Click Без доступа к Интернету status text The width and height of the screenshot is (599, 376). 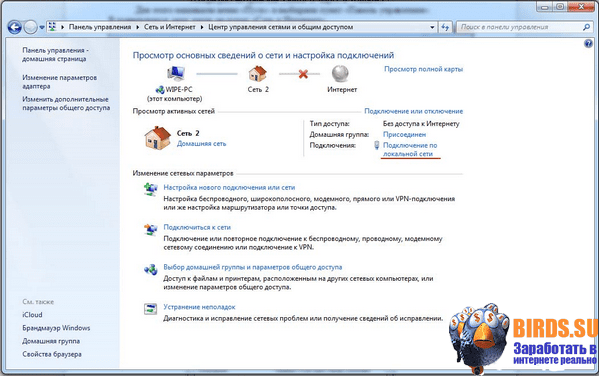click(421, 124)
